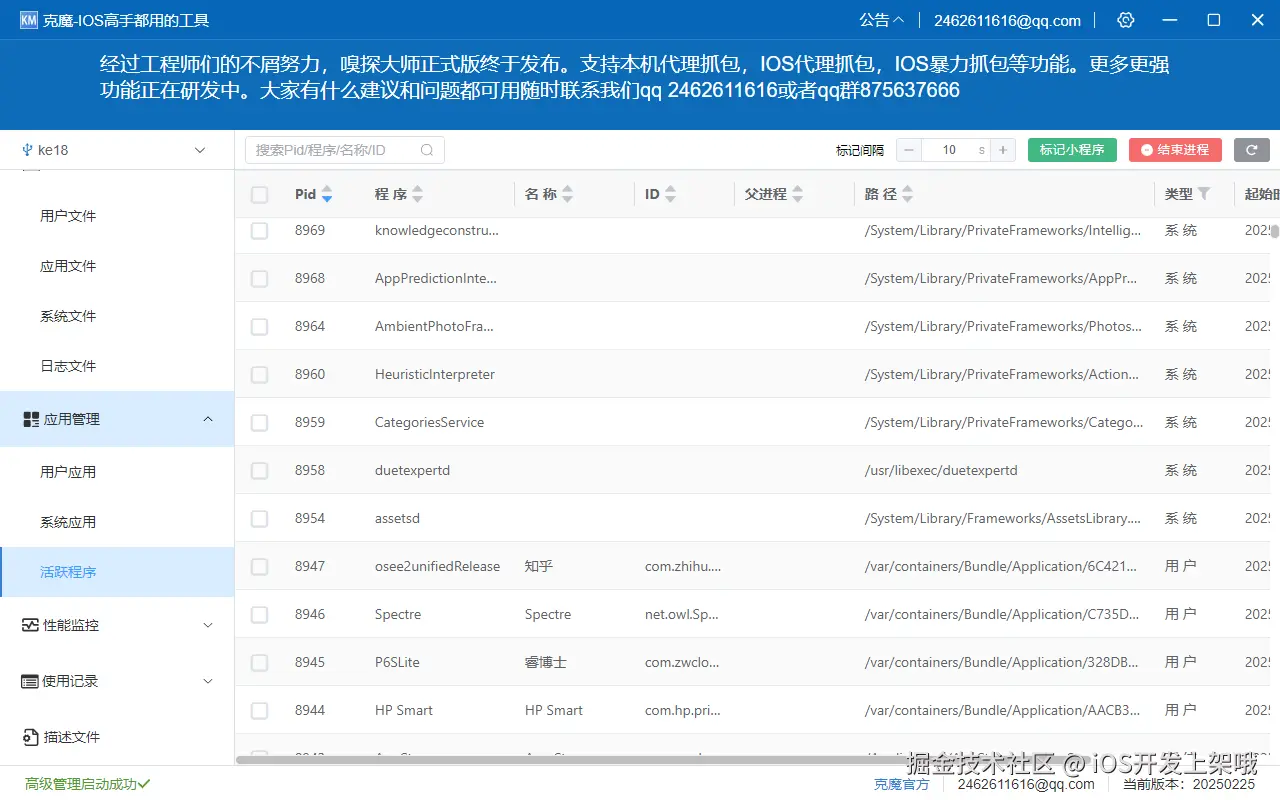This screenshot has width=1280, height=800.
Task: Select the osee2unifiedRelease process name
Action: [437, 566]
